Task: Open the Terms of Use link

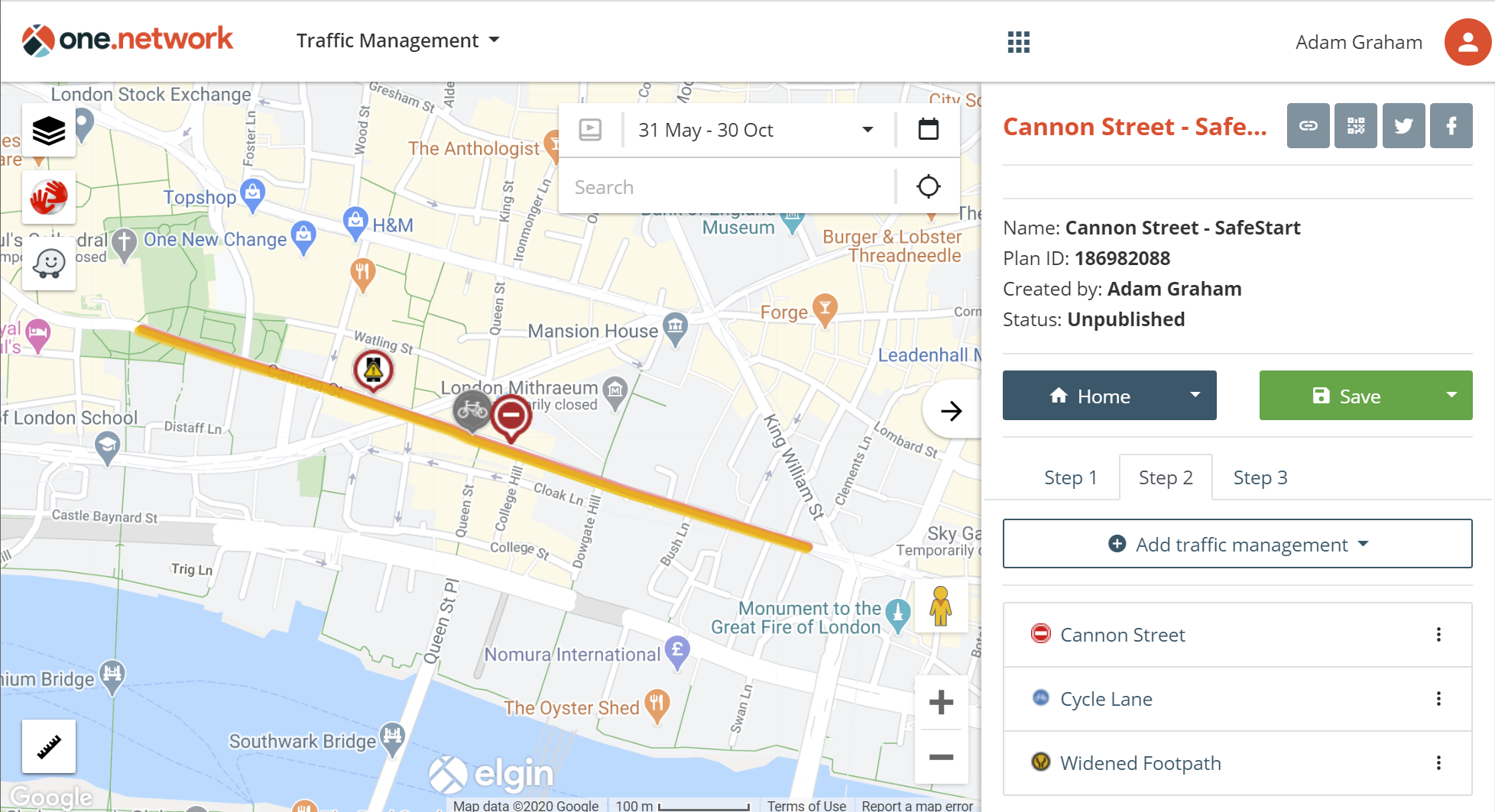Action: point(806,805)
